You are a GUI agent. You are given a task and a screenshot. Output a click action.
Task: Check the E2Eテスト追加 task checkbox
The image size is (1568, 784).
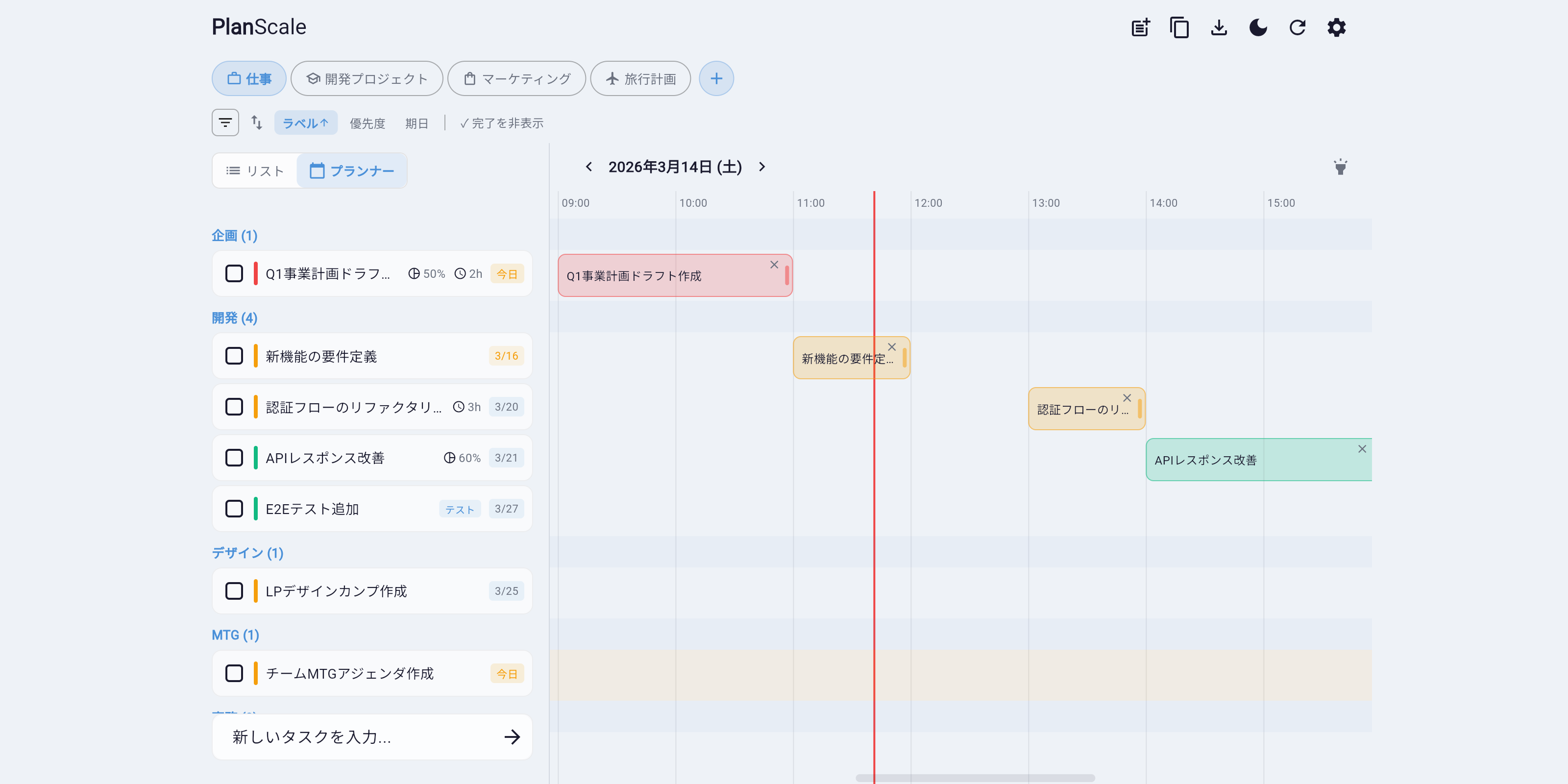[234, 509]
